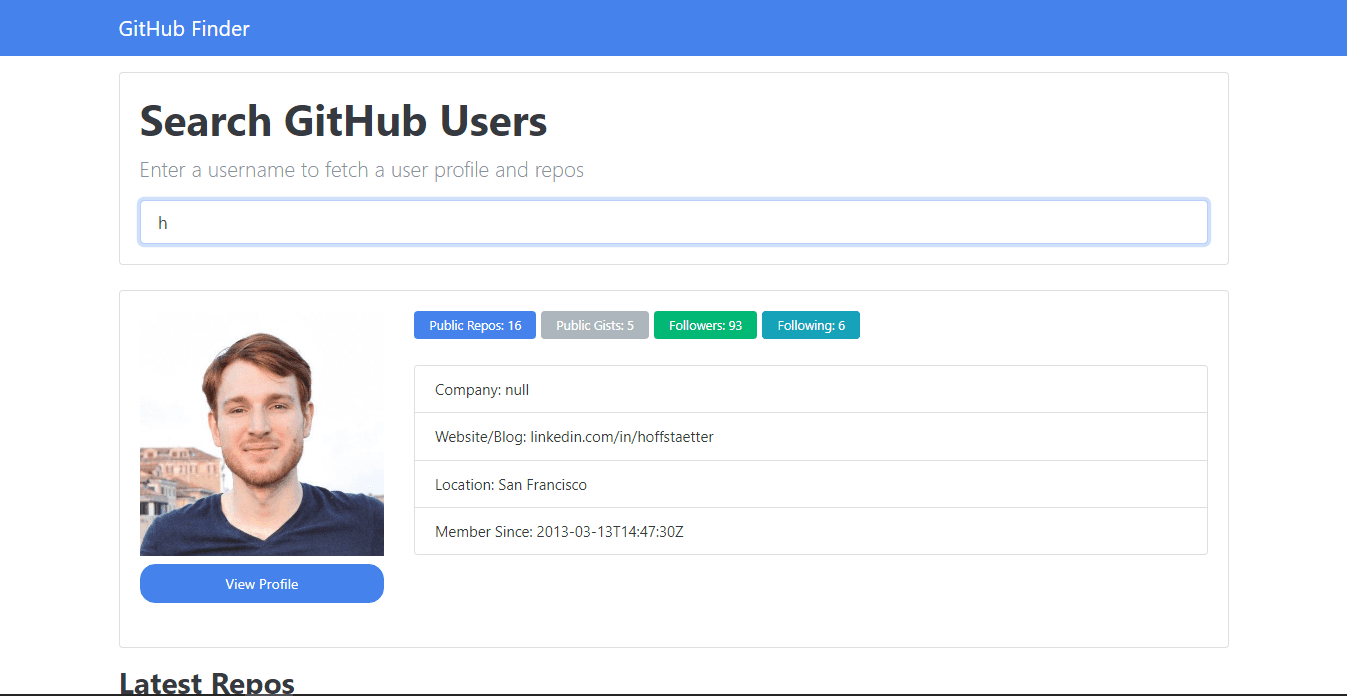Select the user's profile avatar photo
1347x696 pixels.
click(x=262, y=433)
